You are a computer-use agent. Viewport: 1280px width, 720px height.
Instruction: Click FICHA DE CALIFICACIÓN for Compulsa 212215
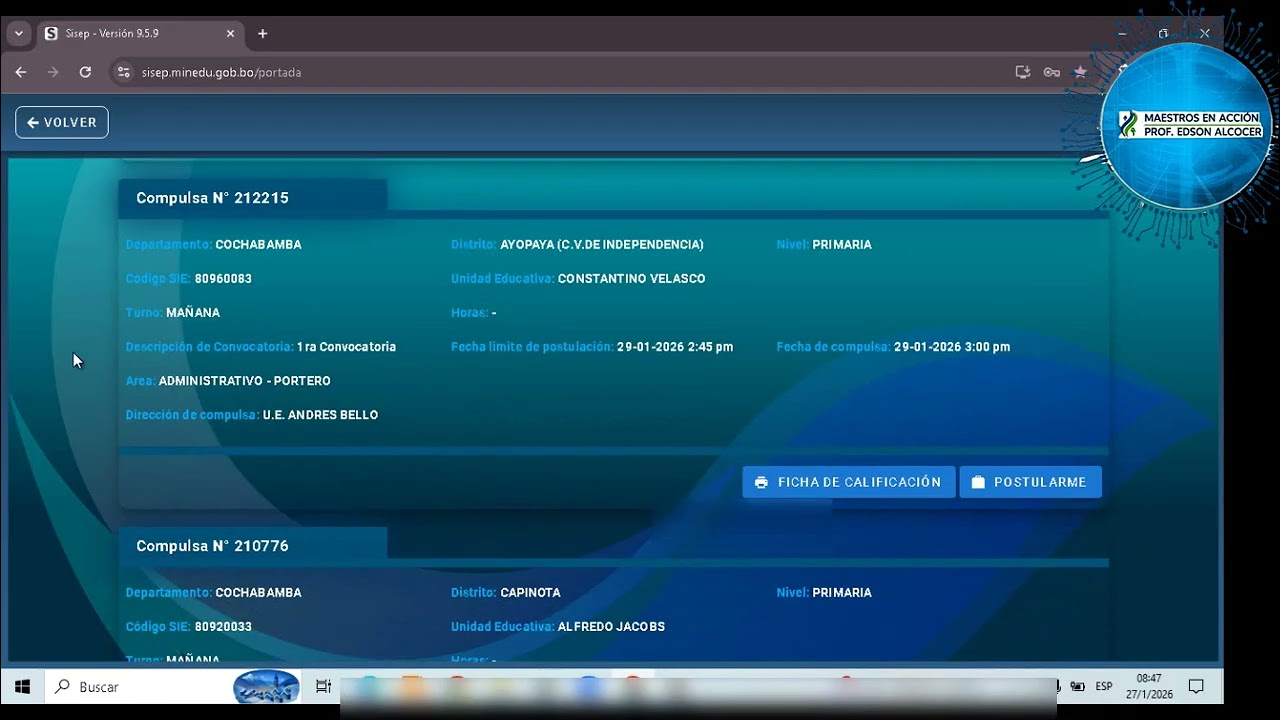coord(849,482)
